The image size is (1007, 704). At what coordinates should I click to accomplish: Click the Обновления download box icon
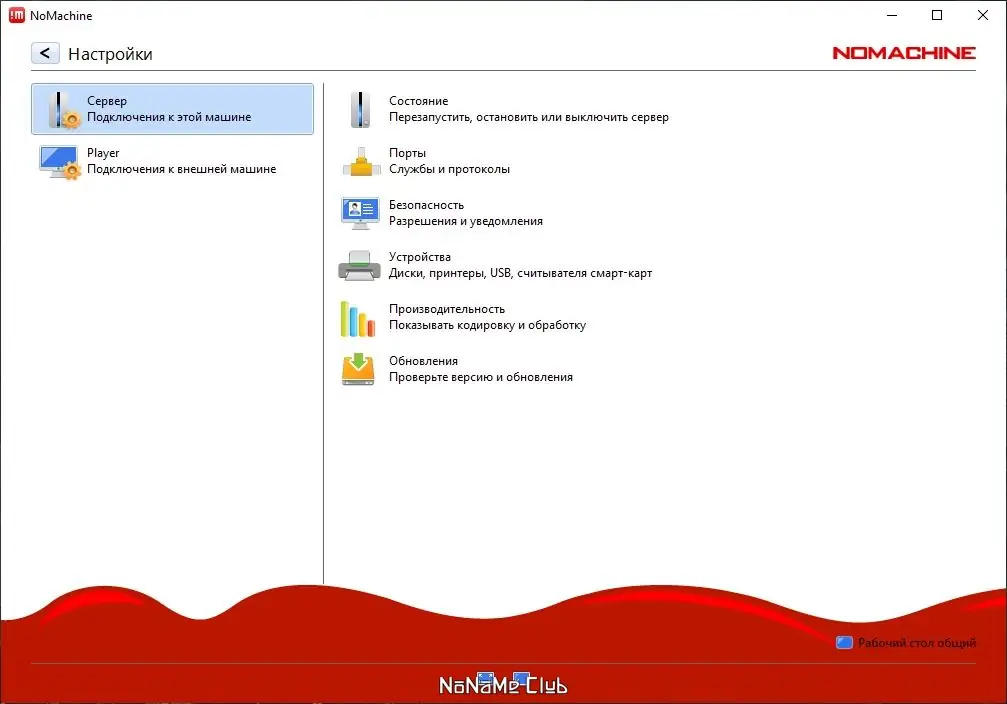358,369
